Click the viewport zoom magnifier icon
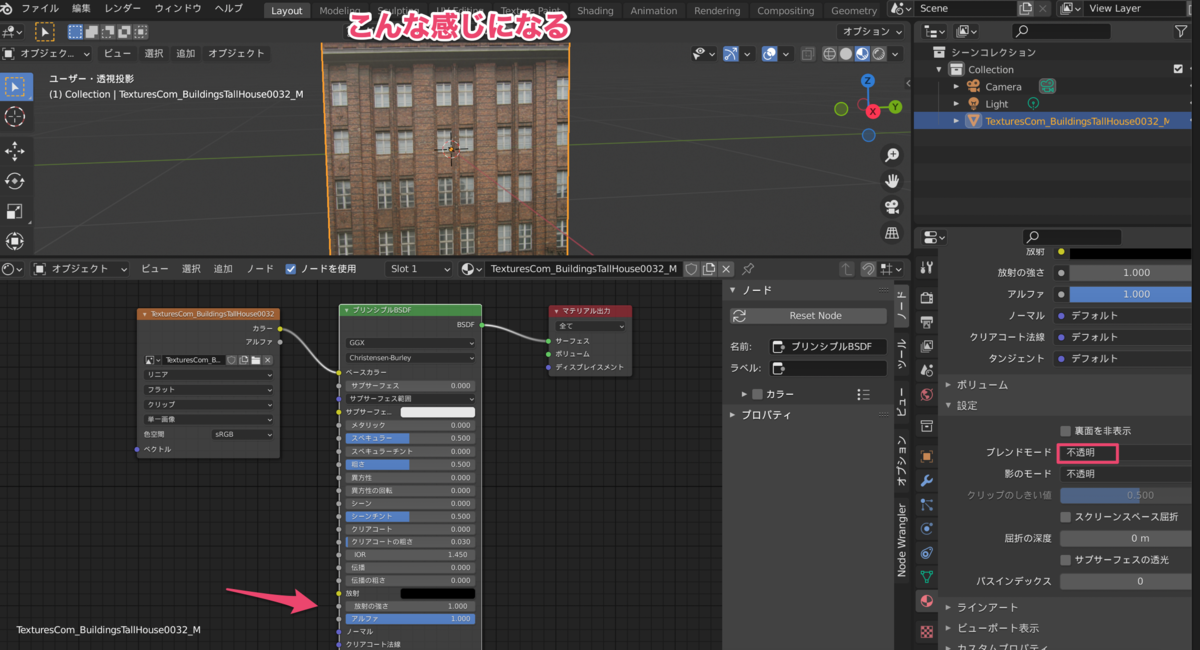Screen dimensions: 1200x650 point(892,155)
